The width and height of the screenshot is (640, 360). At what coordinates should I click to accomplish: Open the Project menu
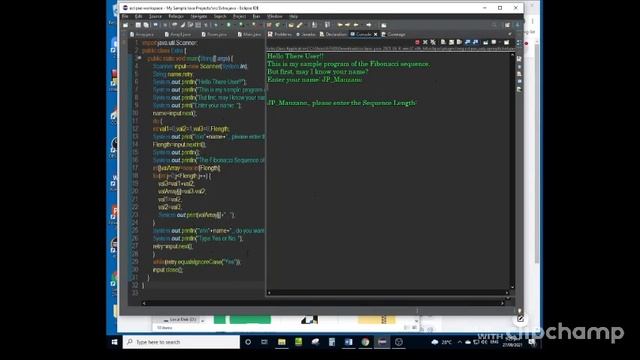pyautogui.click(x=239, y=16)
